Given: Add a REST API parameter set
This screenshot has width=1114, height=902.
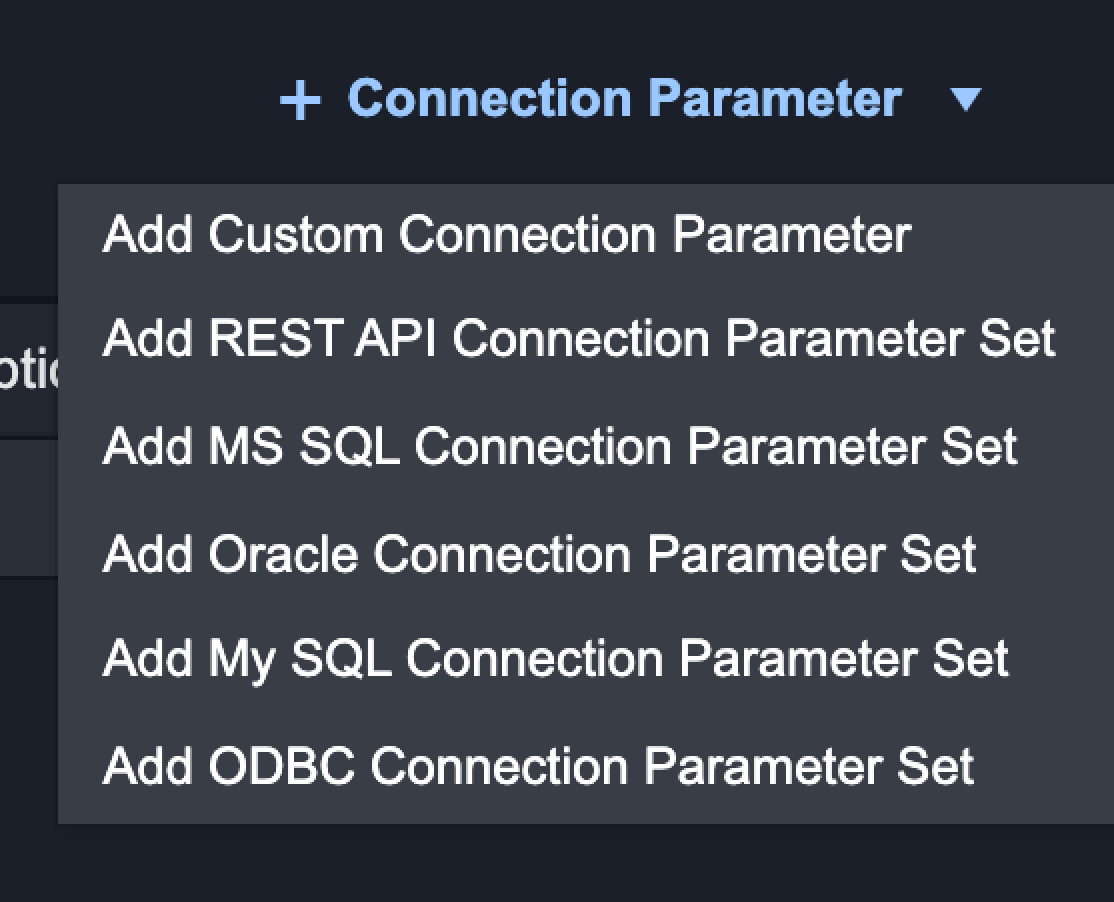Looking at the screenshot, I should coord(578,340).
